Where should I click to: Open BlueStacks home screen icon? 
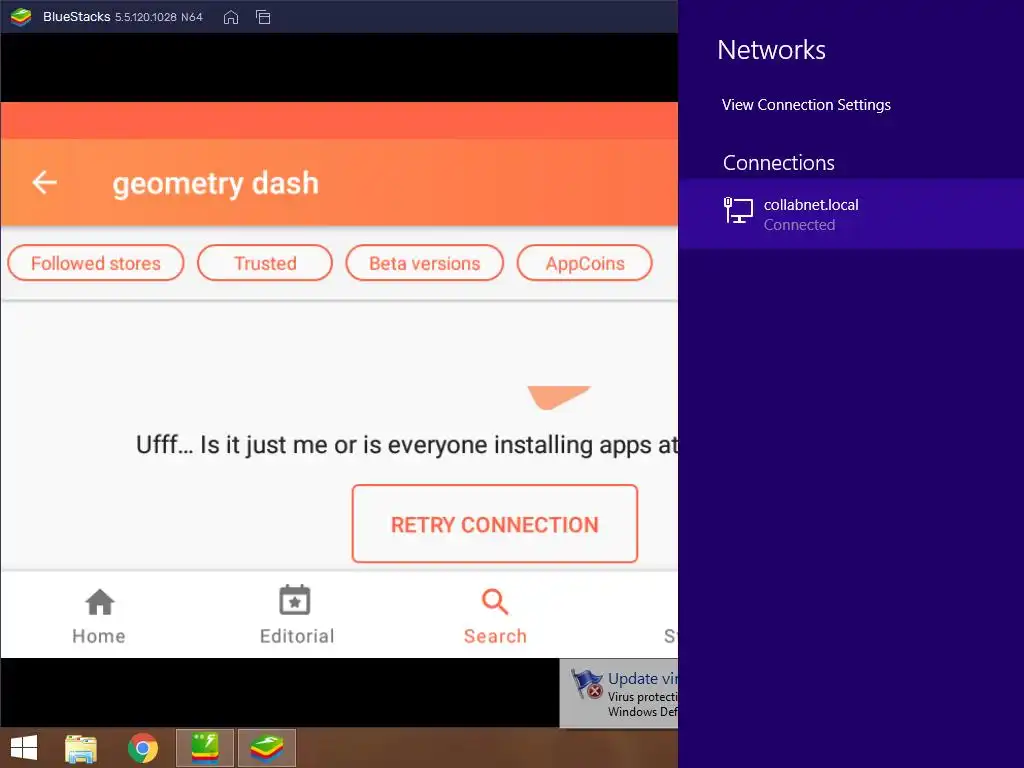click(x=231, y=17)
